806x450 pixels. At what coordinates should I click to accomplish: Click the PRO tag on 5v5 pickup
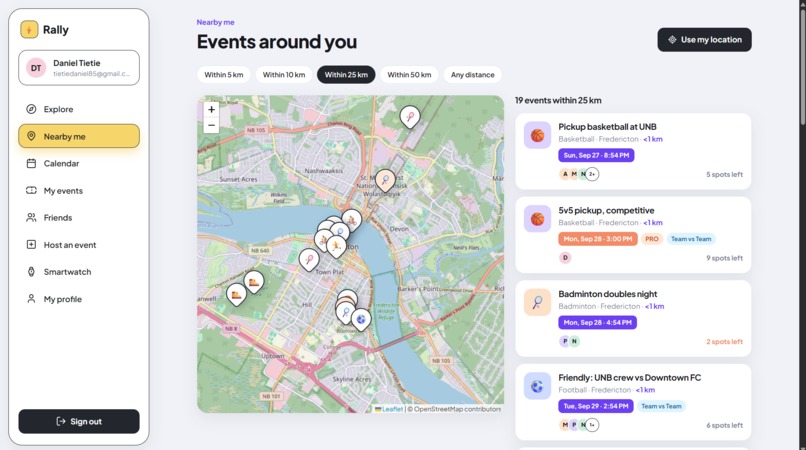[652, 239]
